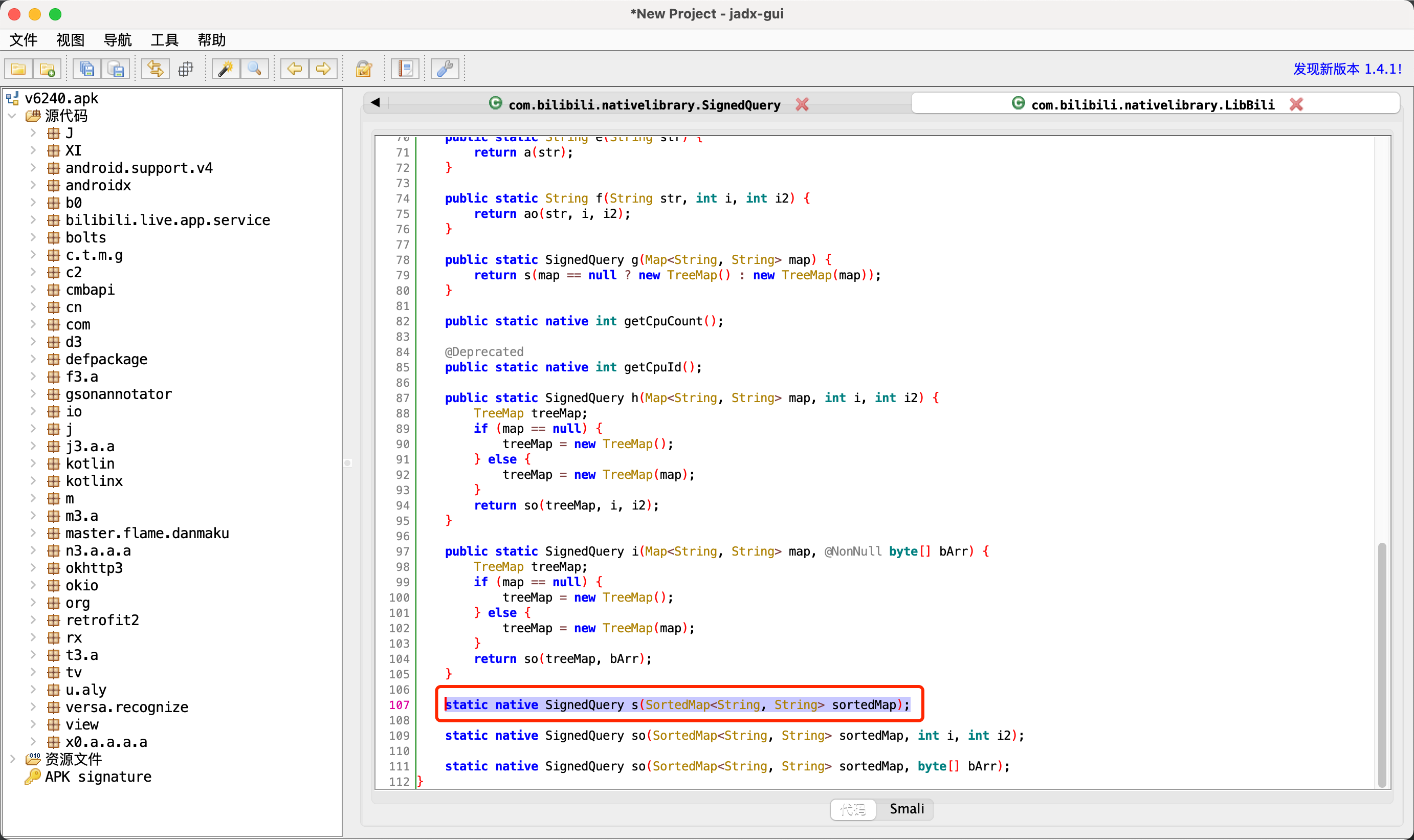Select the 文件 menu item
1414x840 pixels.
point(27,40)
